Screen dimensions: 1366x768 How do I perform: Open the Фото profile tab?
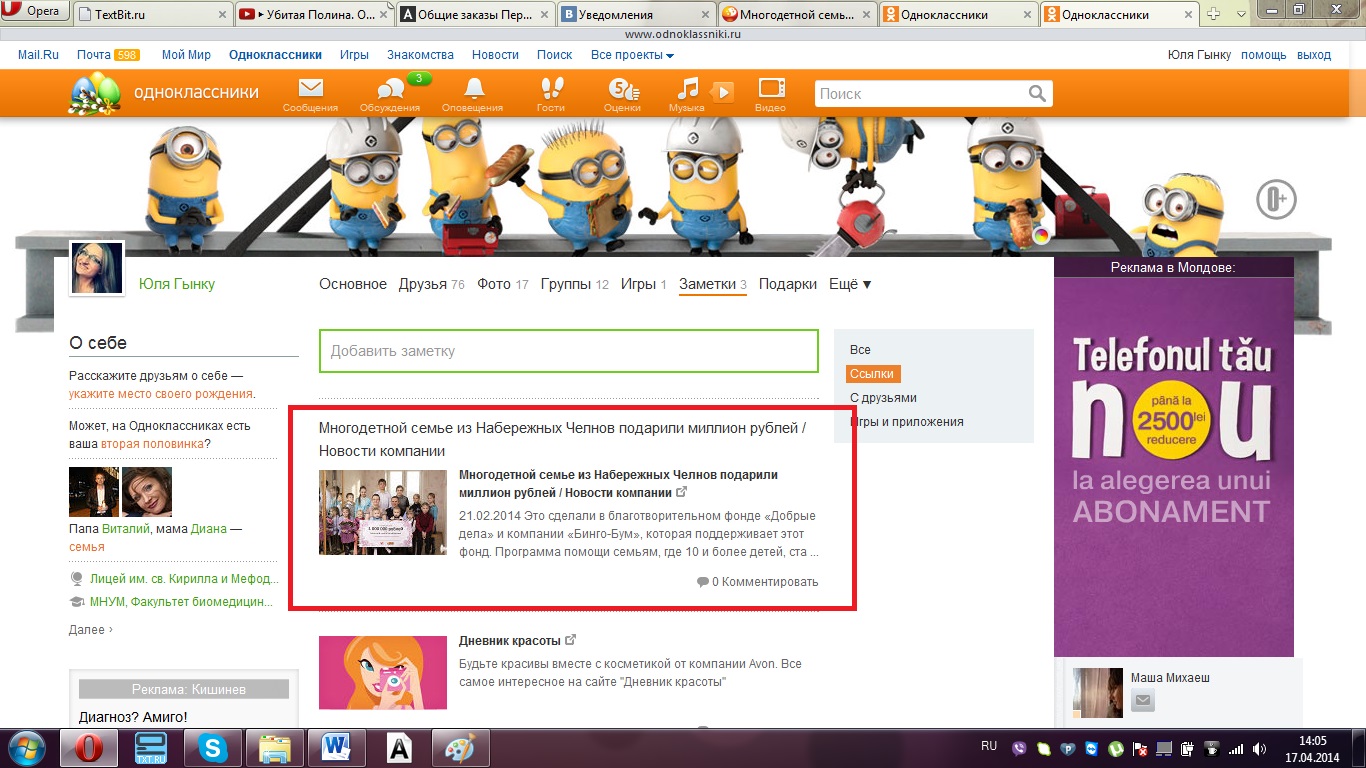tap(502, 284)
